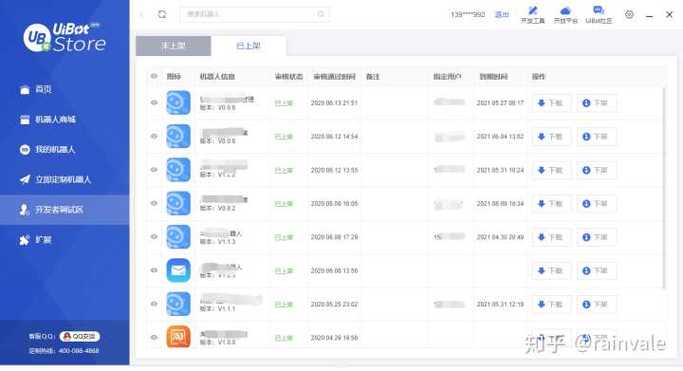This screenshot has height=371, width=683.
Task: Click robot icon in 2020.05.25 23:02 row
Action: 179,304
